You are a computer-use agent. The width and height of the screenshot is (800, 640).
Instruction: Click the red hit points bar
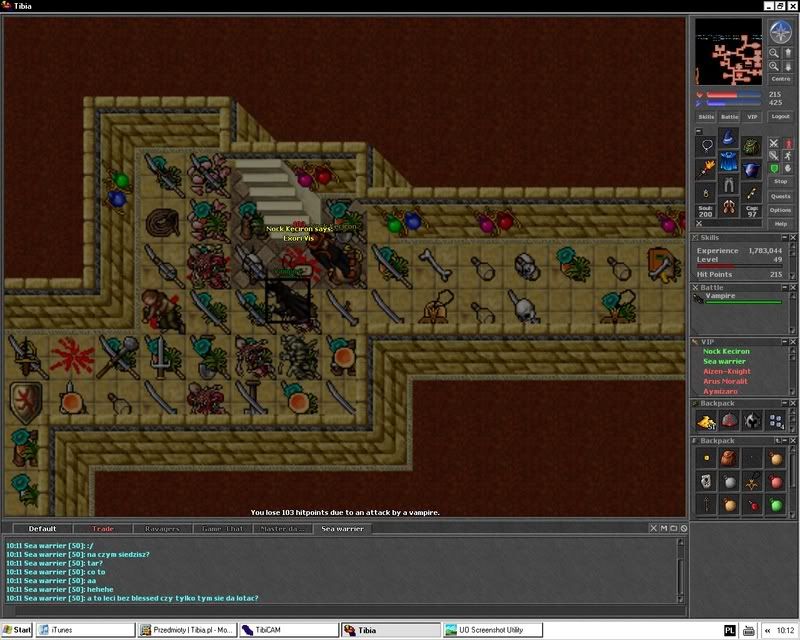pyautogui.click(x=734, y=95)
